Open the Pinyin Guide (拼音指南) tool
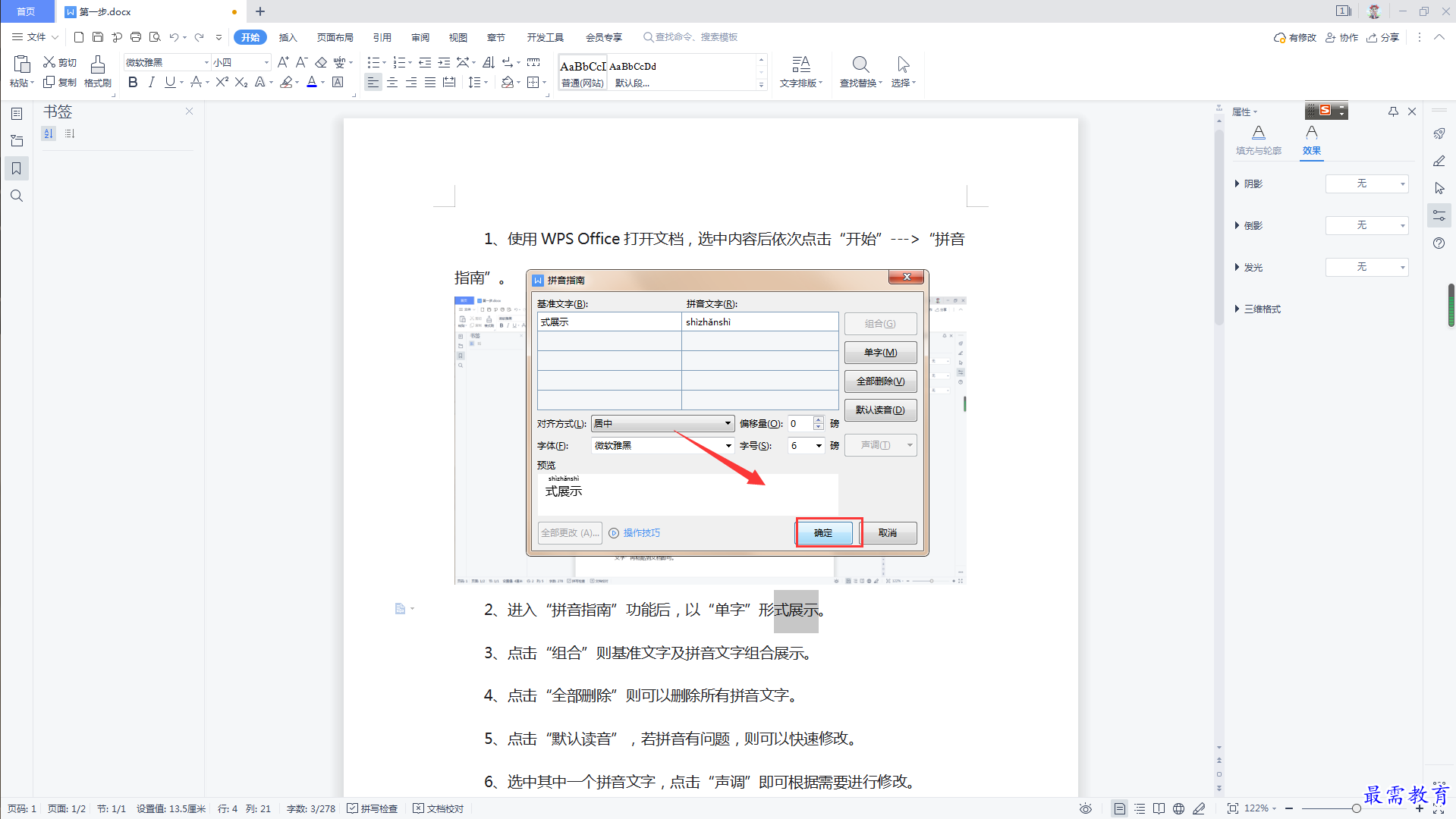This screenshot has width=1456, height=819. (339, 62)
